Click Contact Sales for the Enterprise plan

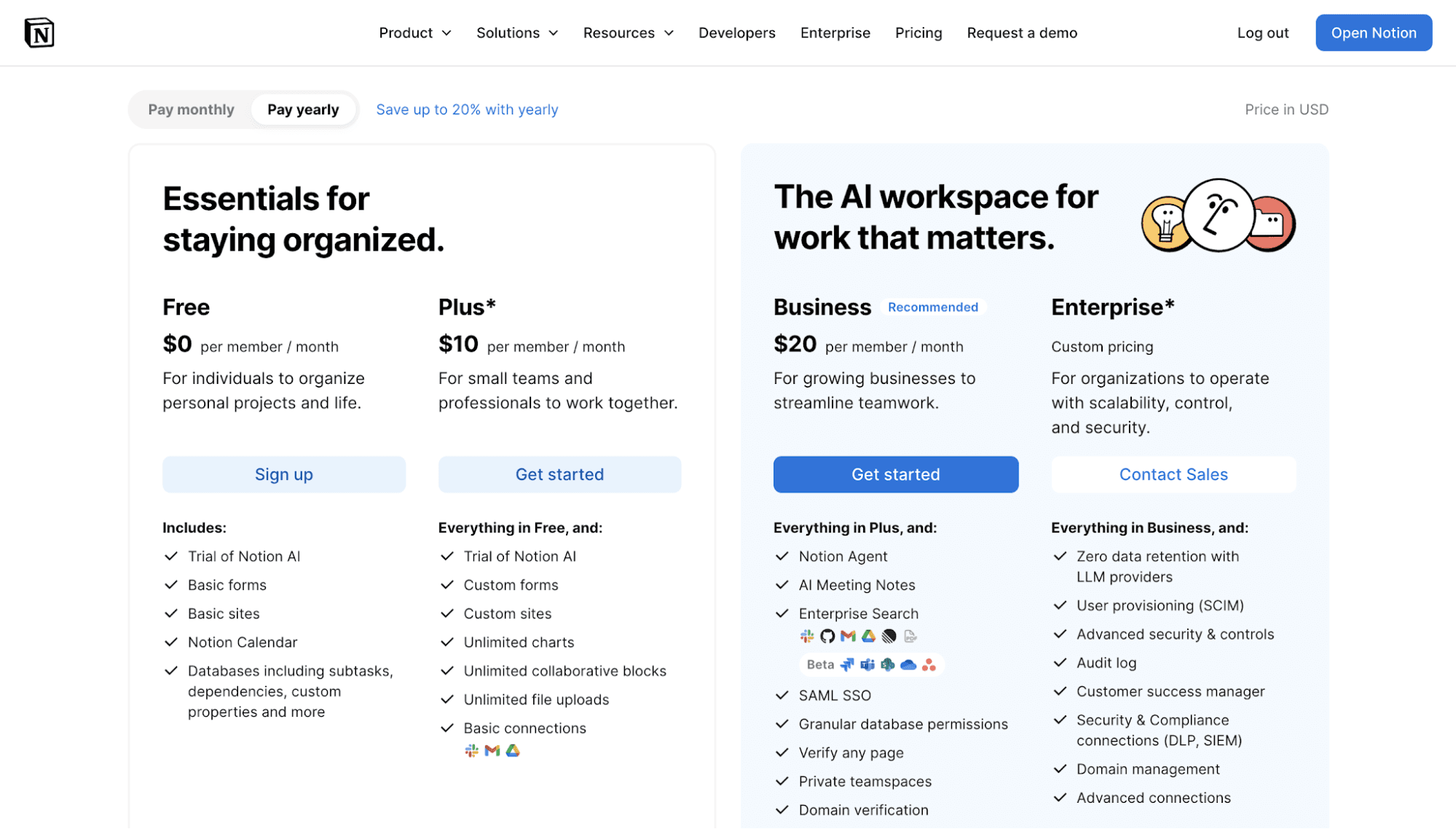(1173, 475)
